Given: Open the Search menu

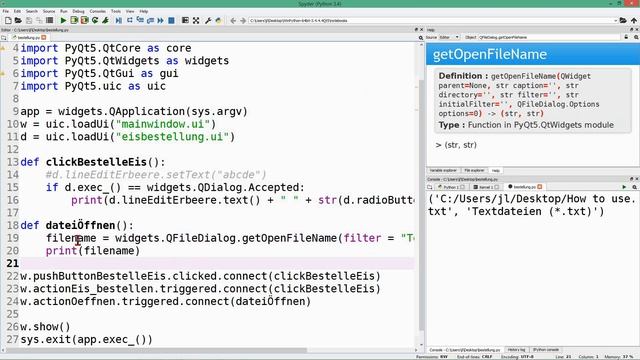Looking at the screenshot, I should [31, 11].
